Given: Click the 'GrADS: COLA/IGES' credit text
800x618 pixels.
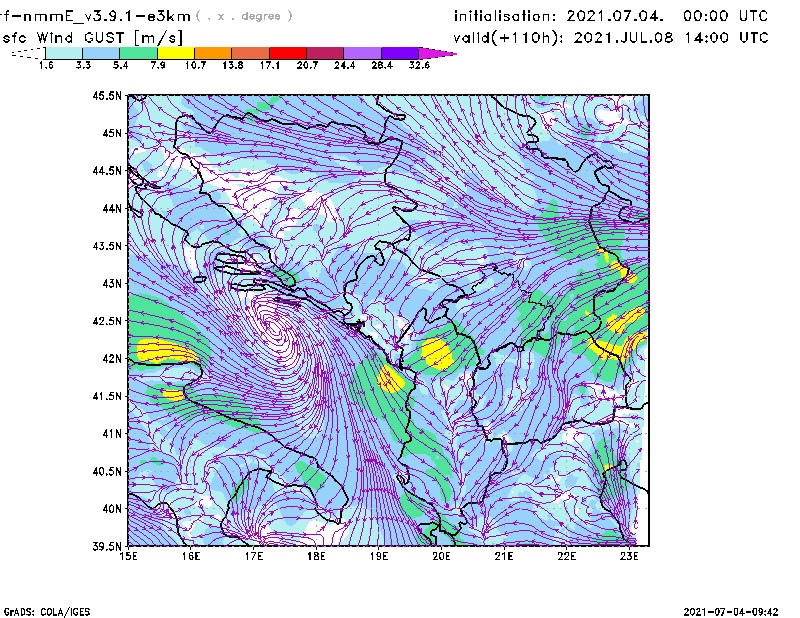Looking at the screenshot, I should (47, 612).
